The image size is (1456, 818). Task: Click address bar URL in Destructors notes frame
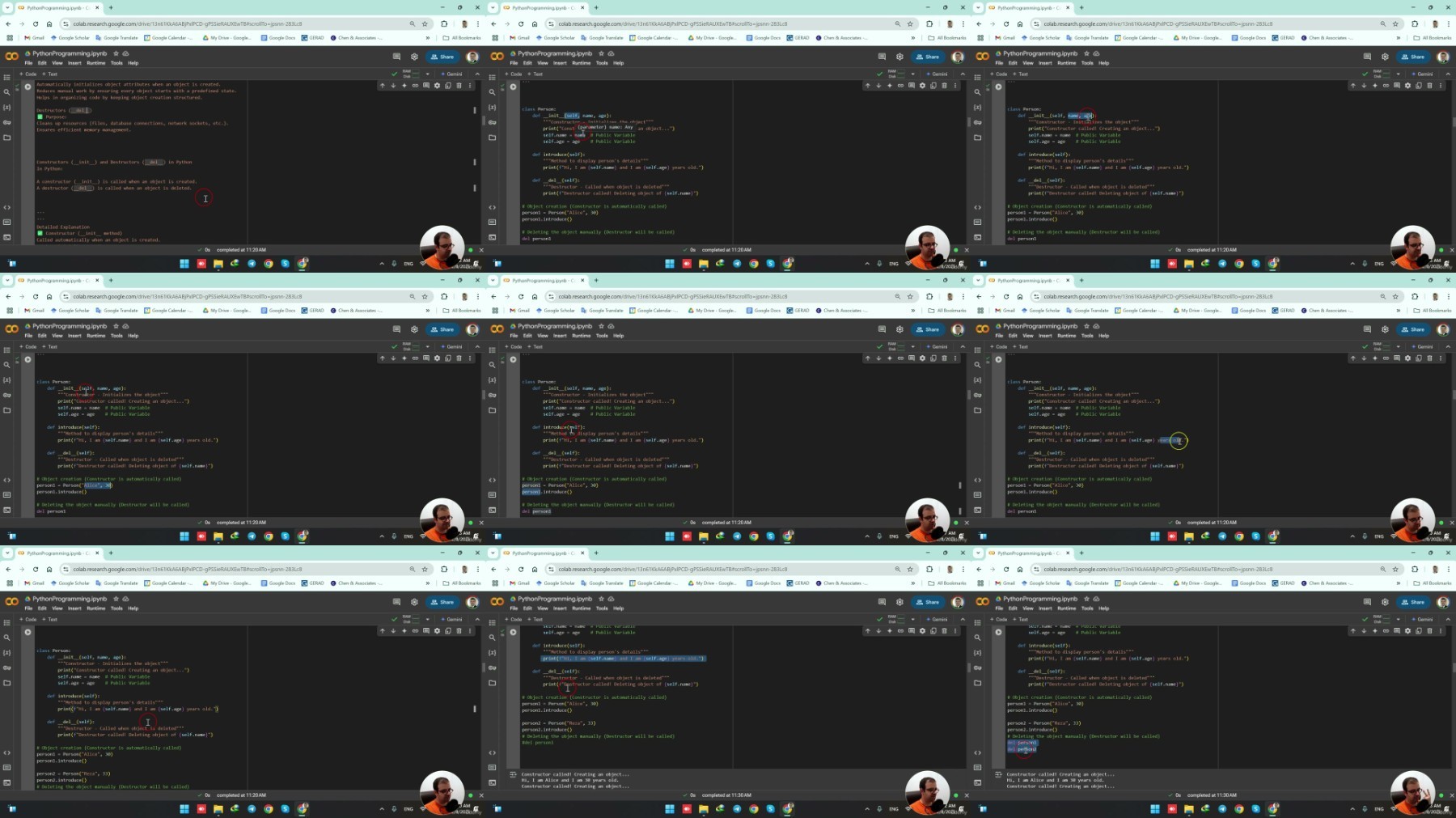pos(188,23)
